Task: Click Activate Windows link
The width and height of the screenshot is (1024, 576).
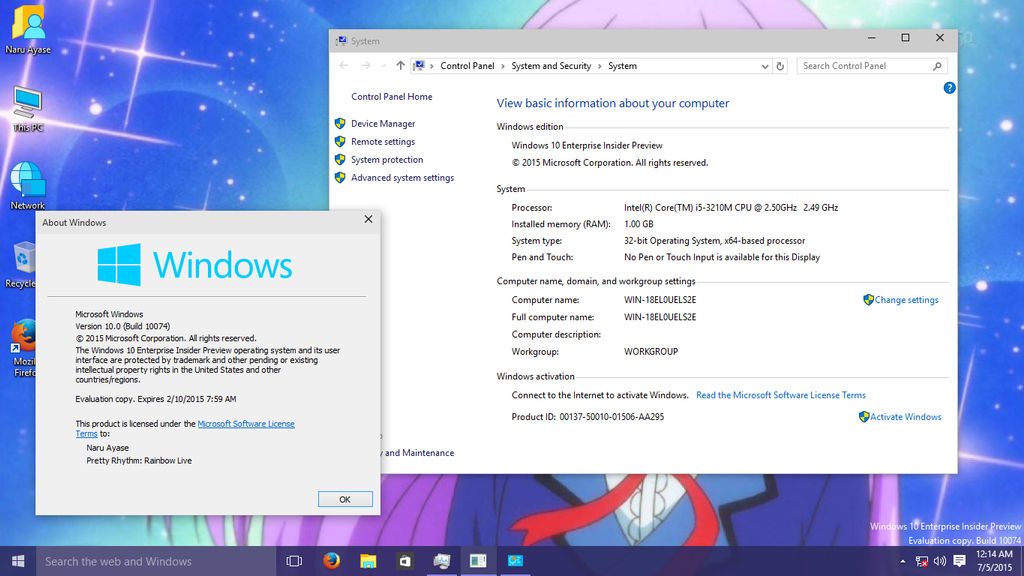Action: pos(905,417)
